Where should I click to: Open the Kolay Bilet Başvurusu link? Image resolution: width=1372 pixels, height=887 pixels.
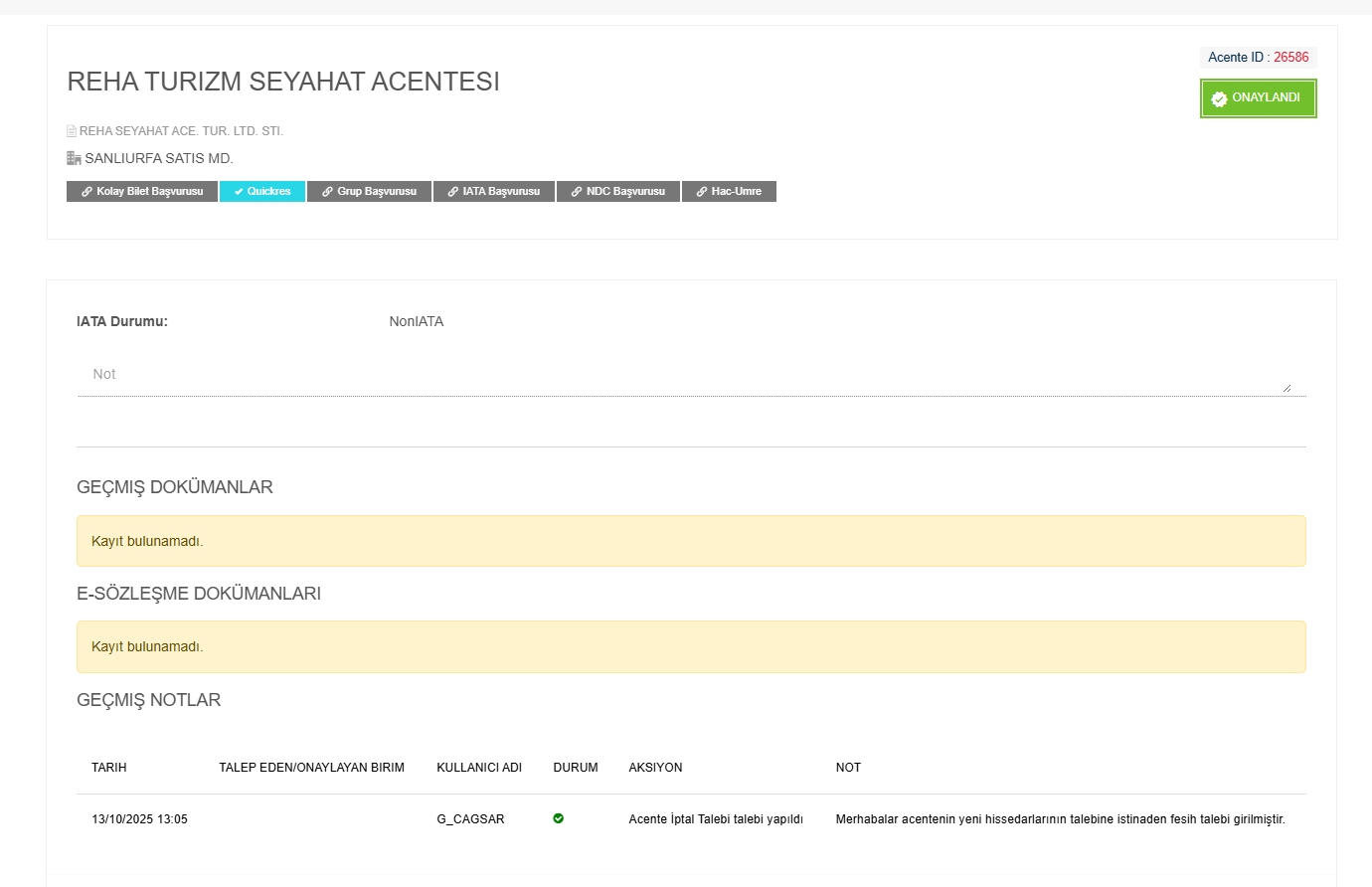click(142, 191)
